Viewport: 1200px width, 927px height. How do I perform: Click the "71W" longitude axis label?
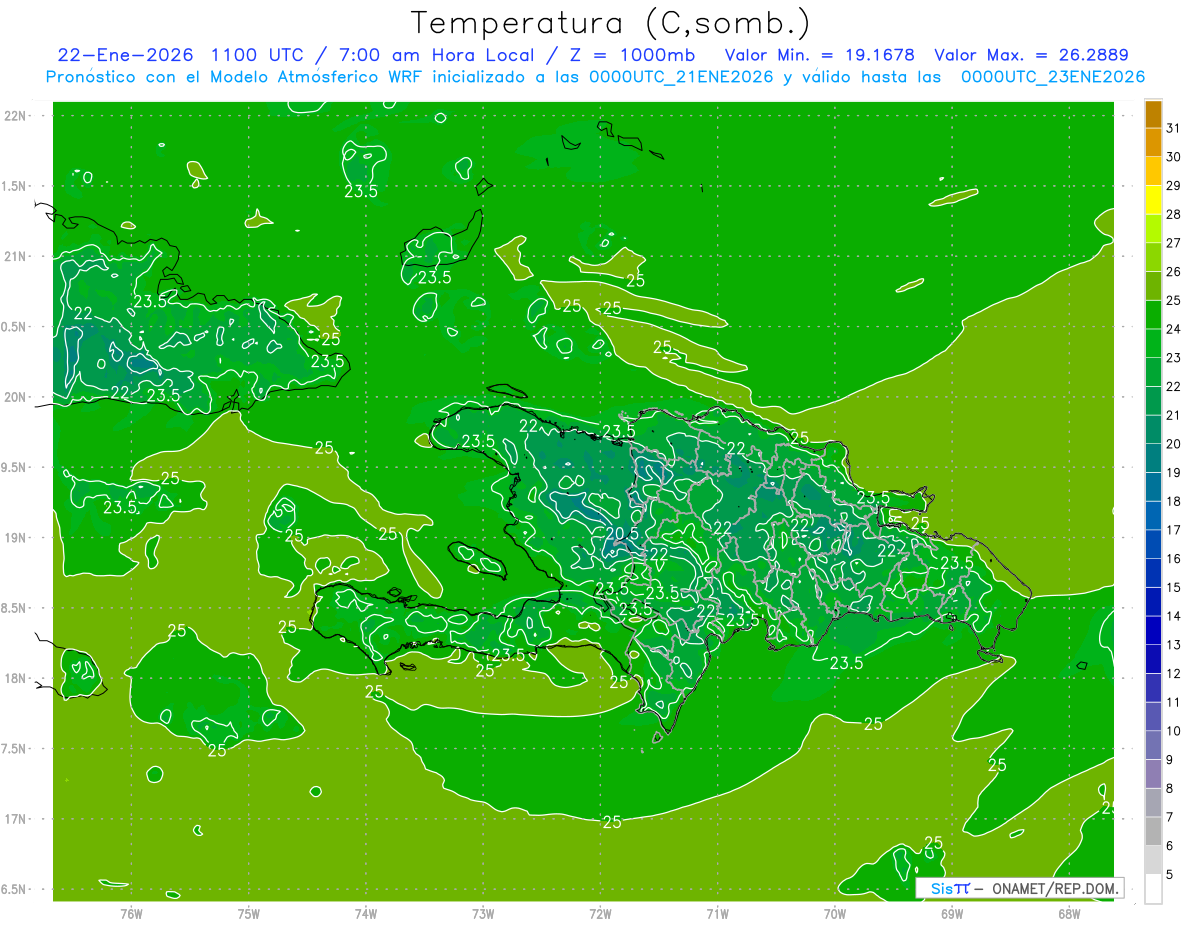[x=717, y=913]
